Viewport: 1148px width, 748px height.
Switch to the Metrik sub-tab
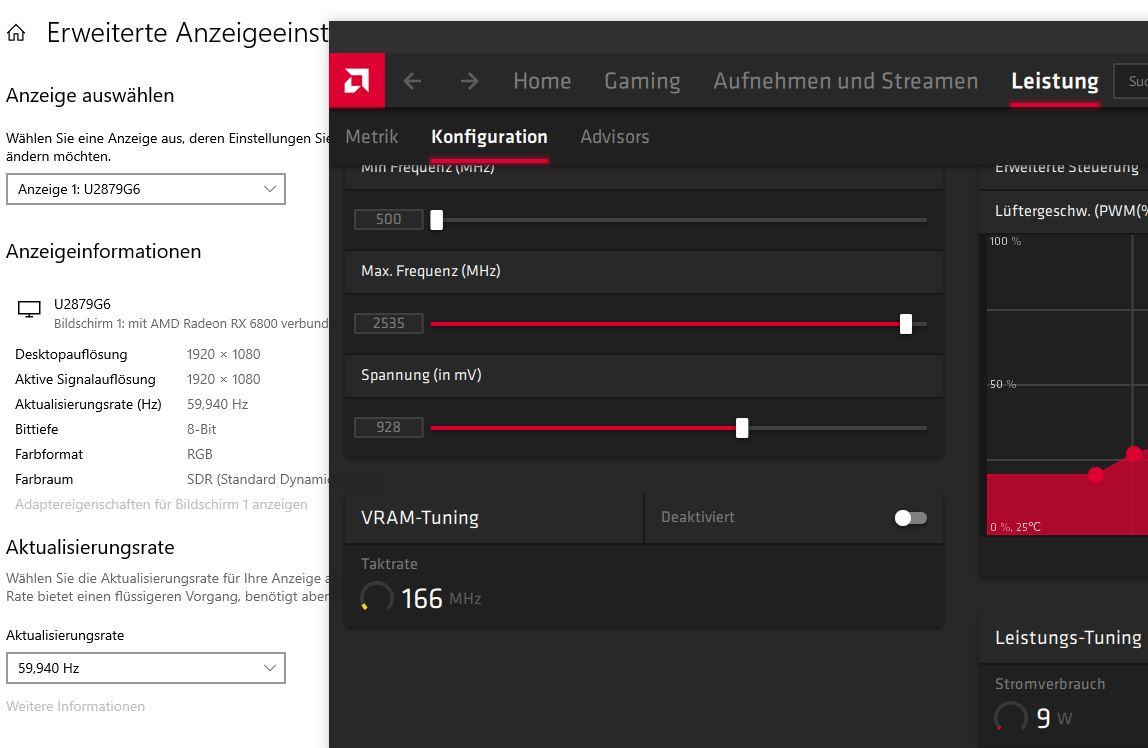click(x=371, y=137)
